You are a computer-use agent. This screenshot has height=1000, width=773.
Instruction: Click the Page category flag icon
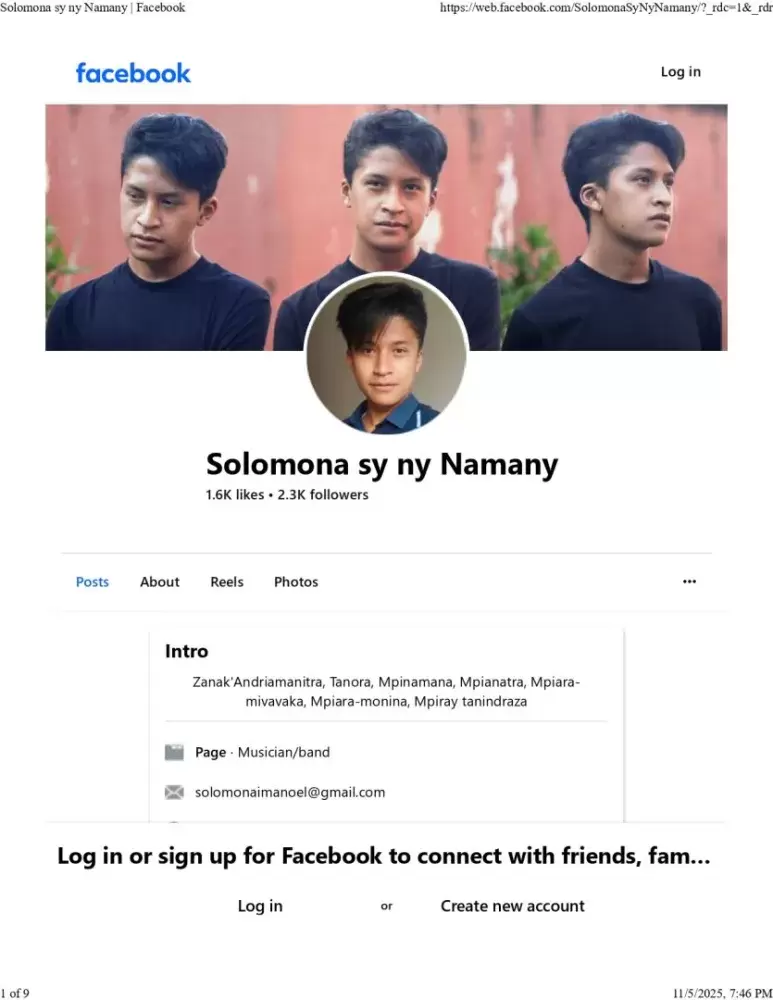[x=174, y=752]
